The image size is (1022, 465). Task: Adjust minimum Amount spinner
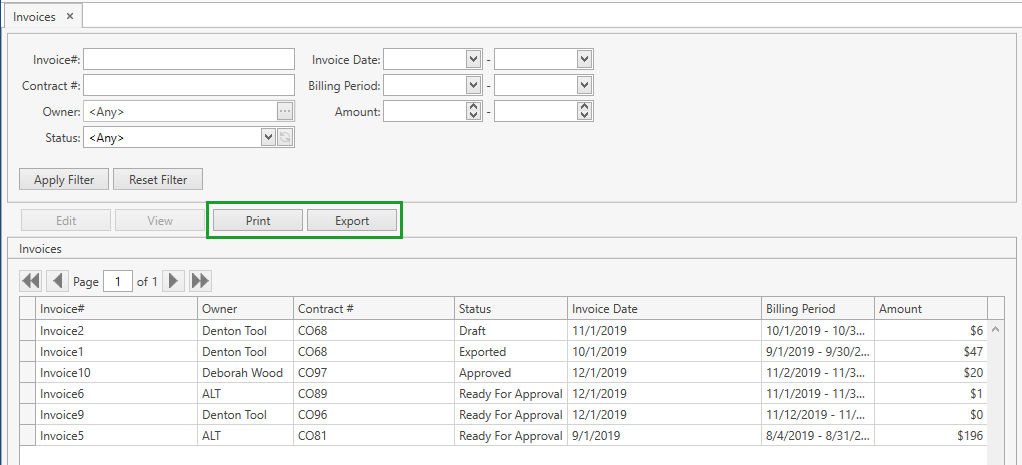coord(474,111)
